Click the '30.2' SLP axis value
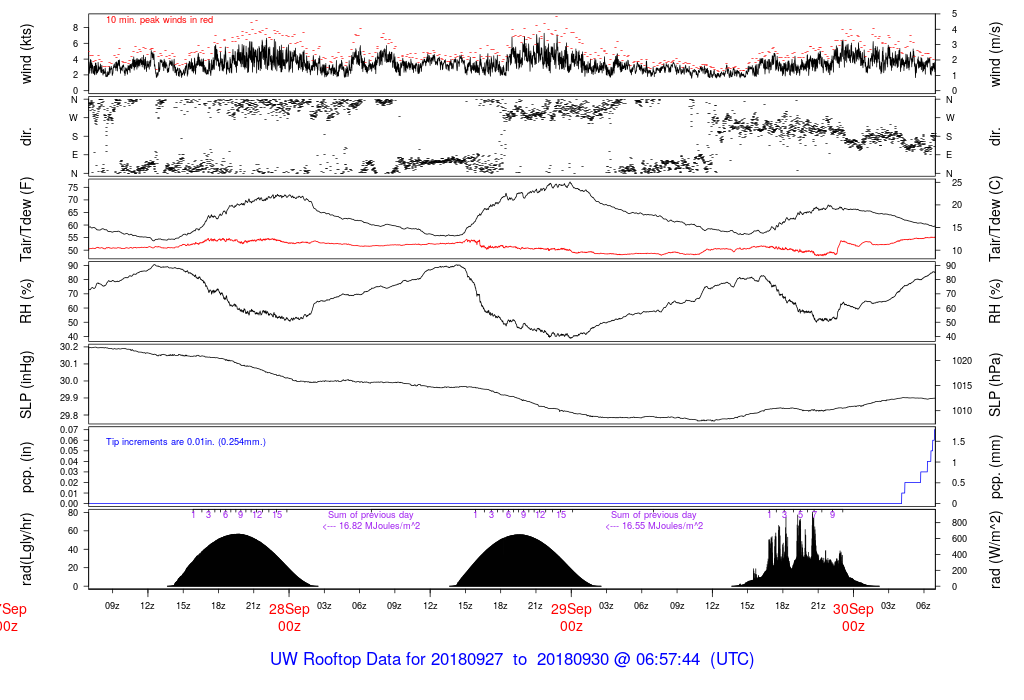 pos(69,347)
